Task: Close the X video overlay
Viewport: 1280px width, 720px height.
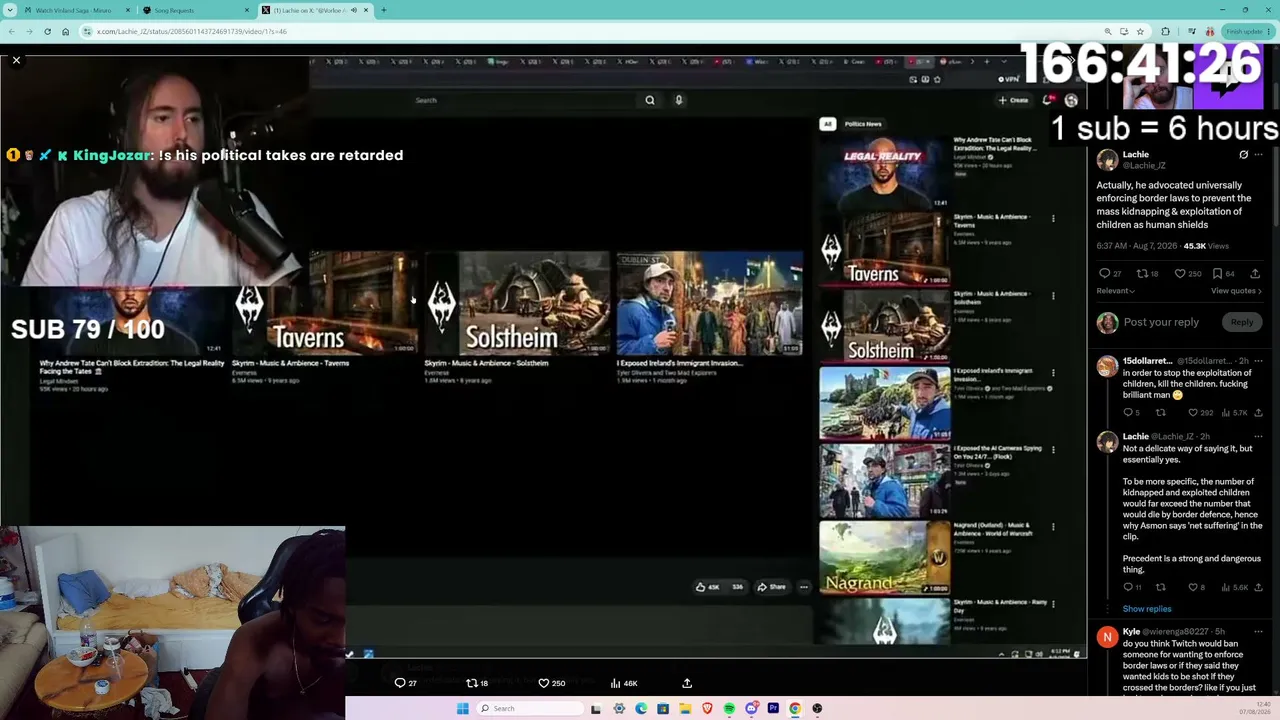Action: click(x=16, y=60)
